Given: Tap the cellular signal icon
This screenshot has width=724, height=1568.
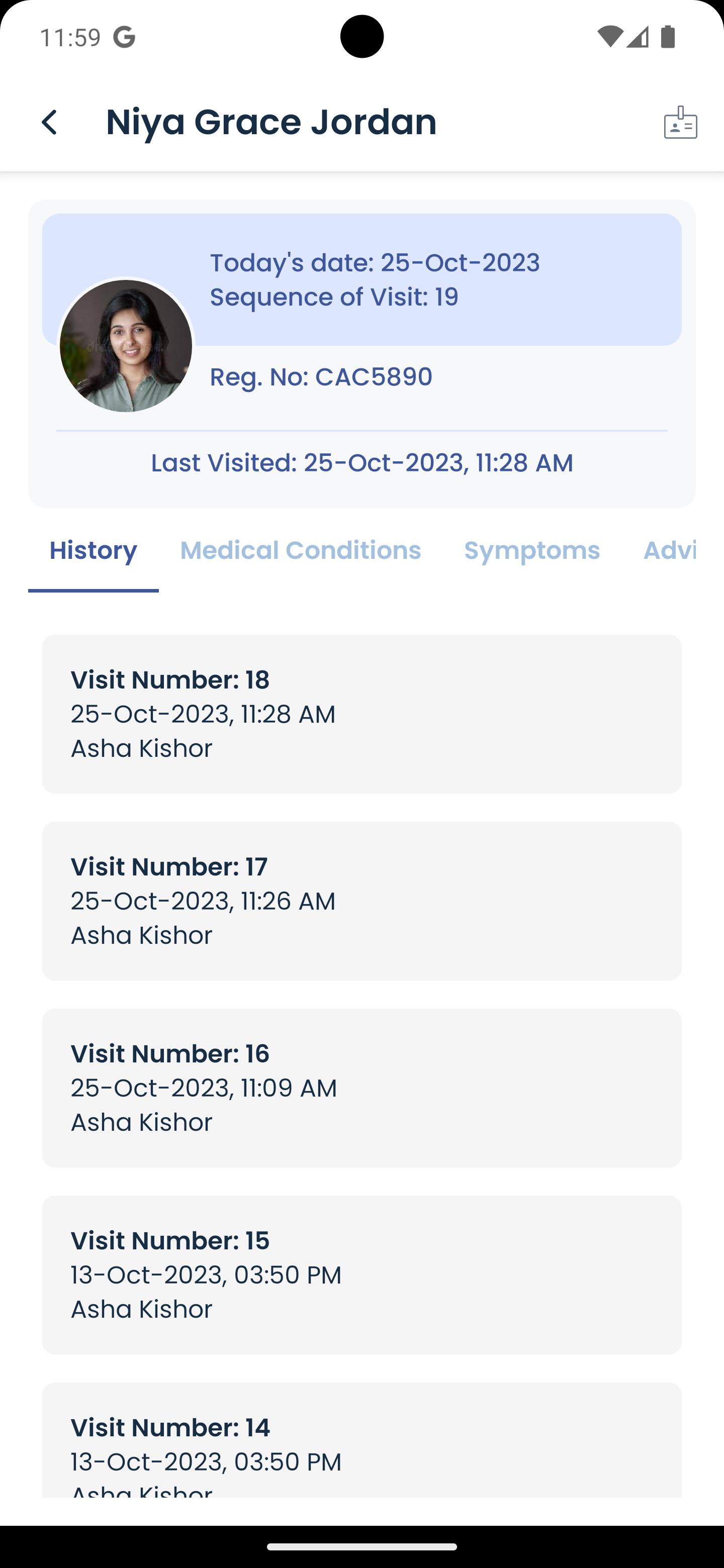Looking at the screenshot, I should tap(638, 37).
